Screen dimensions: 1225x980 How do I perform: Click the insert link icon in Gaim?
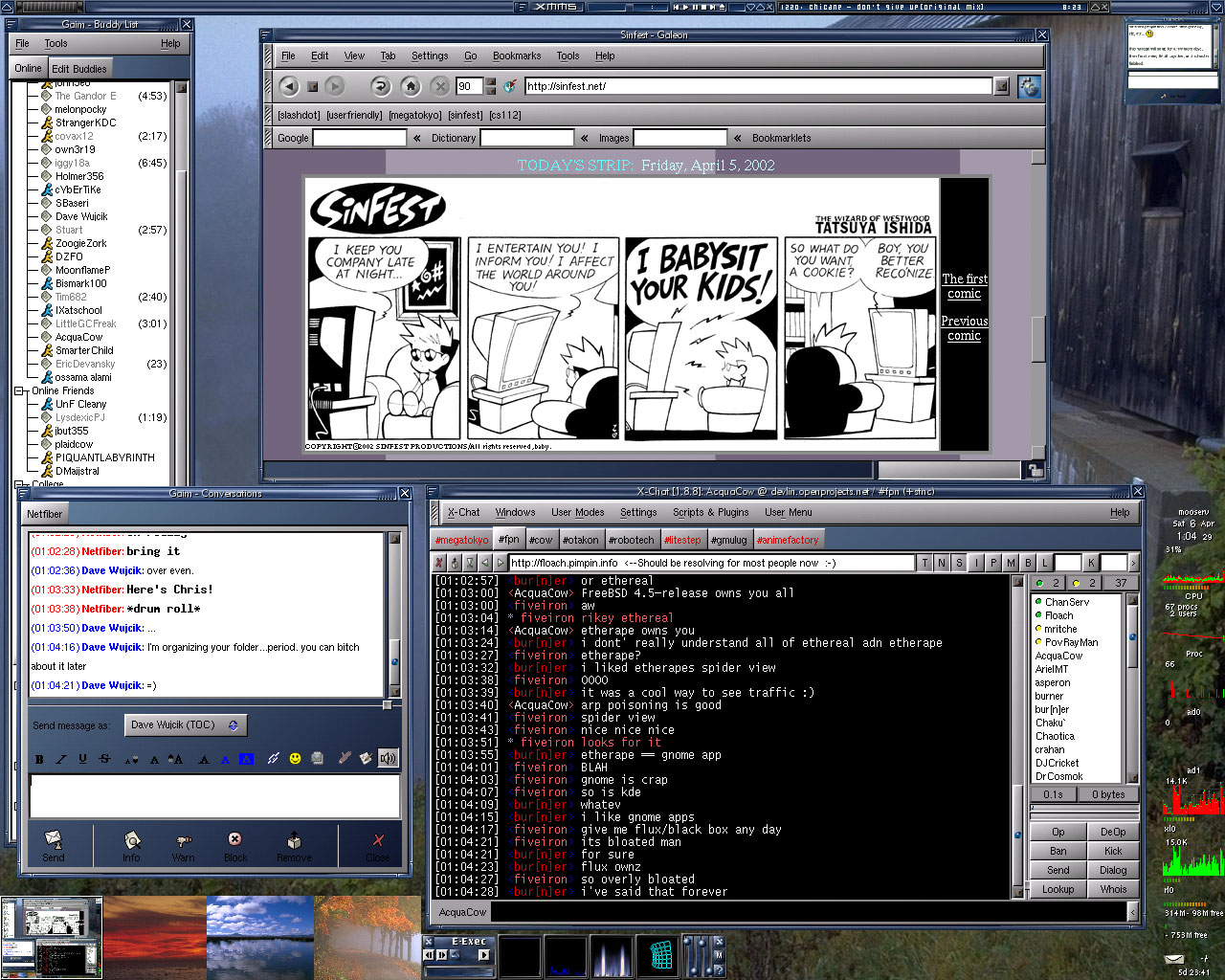point(273,759)
